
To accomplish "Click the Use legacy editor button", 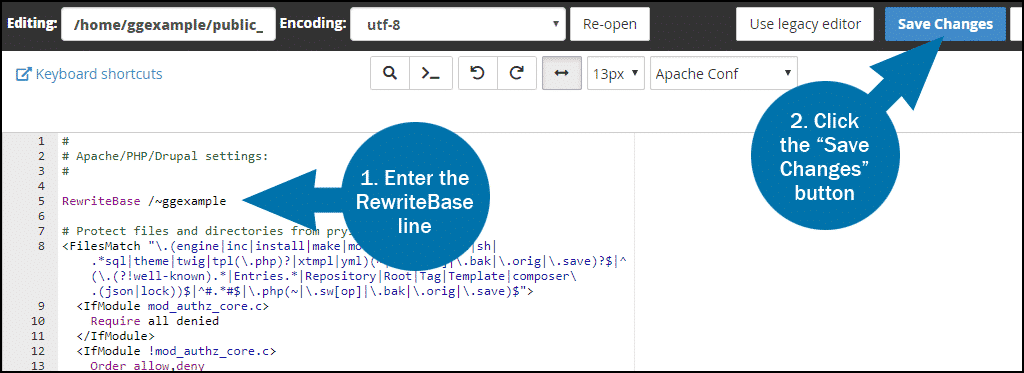I will [x=805, y=24].
